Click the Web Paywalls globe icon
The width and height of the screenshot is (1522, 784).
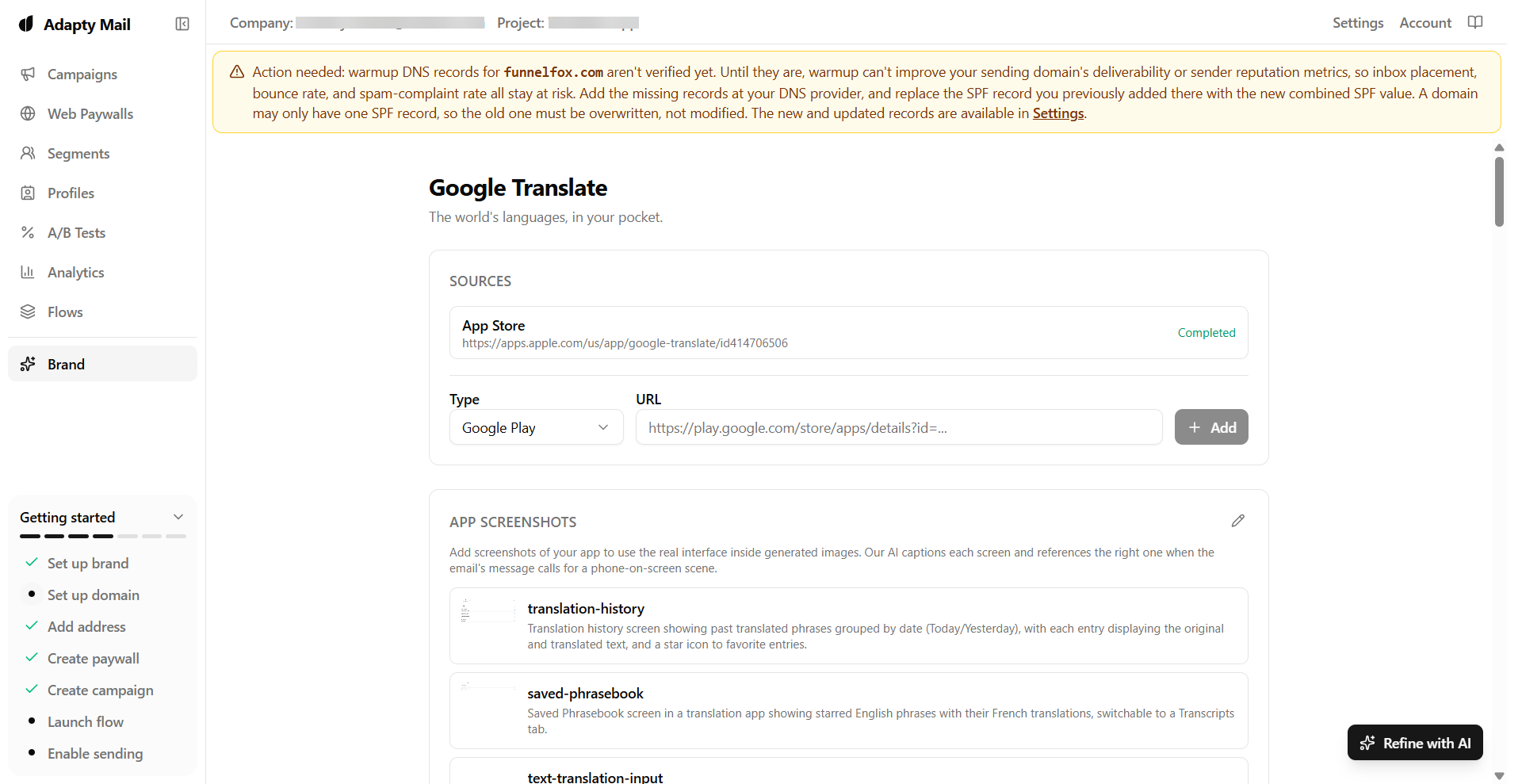click(x=28, y=113)
